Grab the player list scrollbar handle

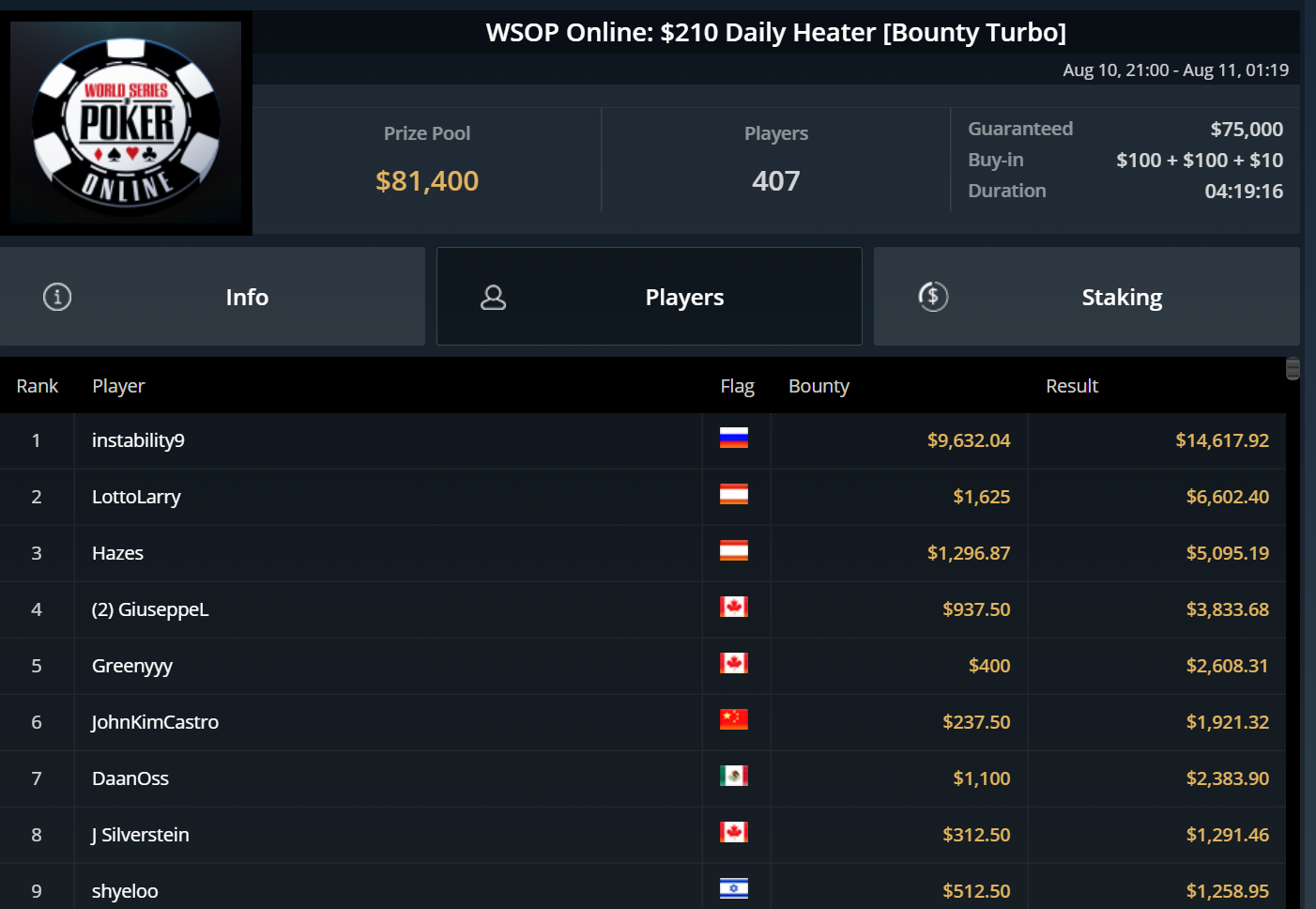(x=1293, y=369)
